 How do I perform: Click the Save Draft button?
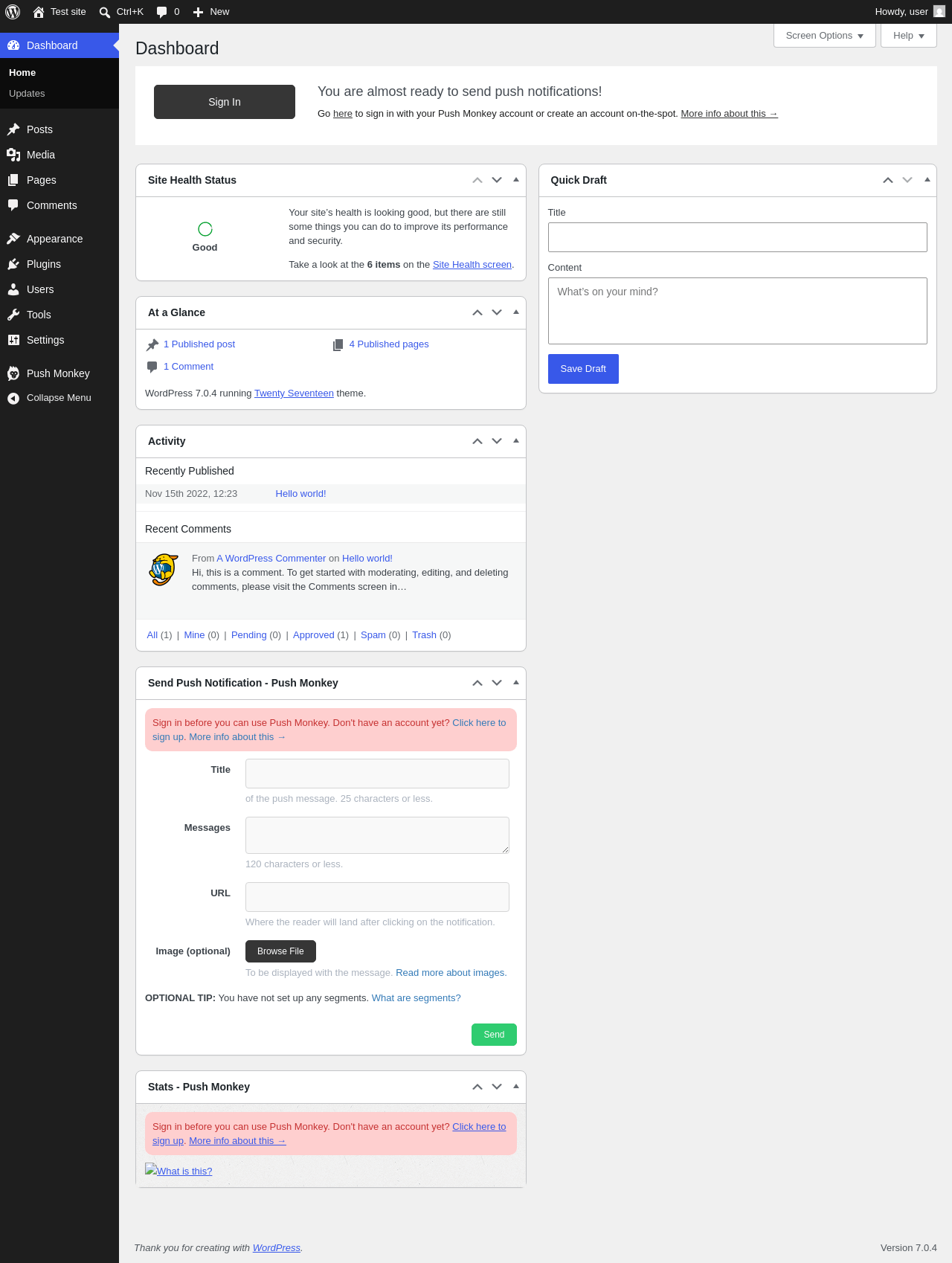tap(583, 369)
